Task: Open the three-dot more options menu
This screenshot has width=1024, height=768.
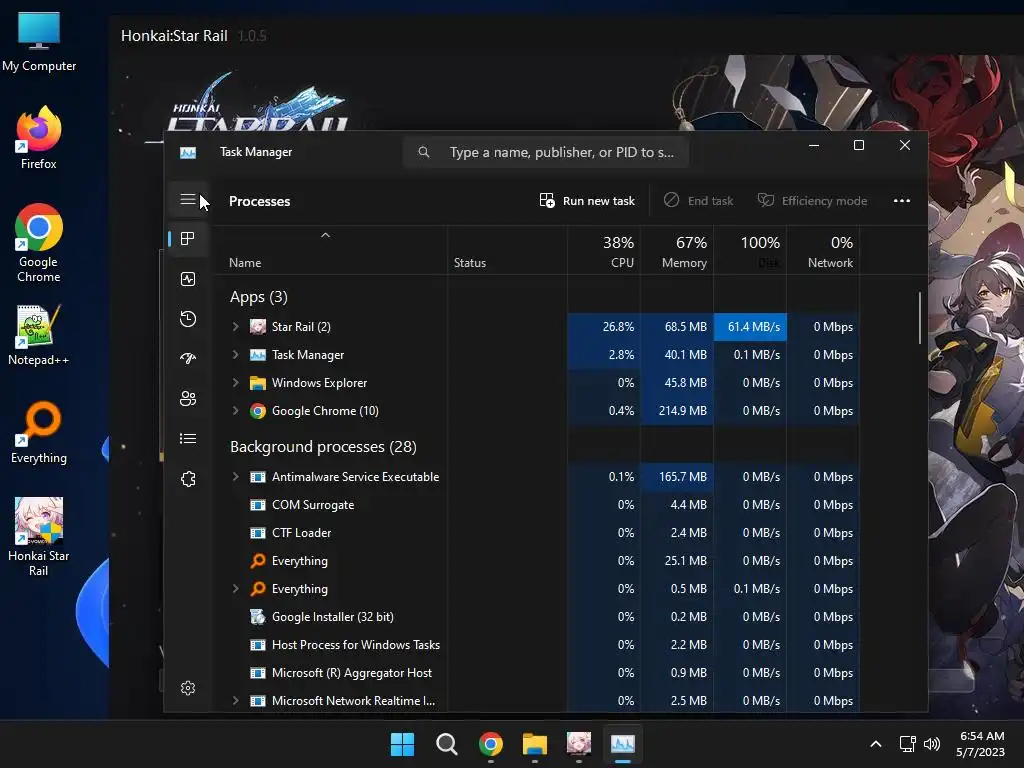Action: point(902,201)
